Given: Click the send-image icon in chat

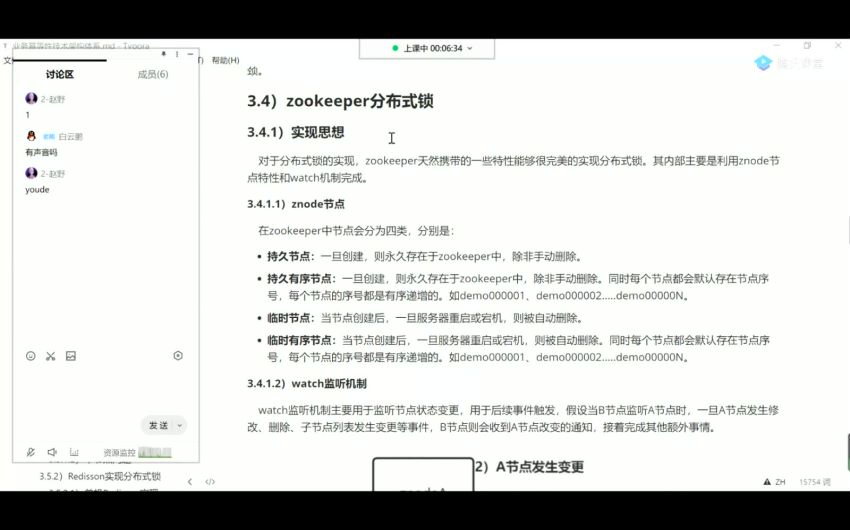Looking at the screenshot, I should point(70,356).
